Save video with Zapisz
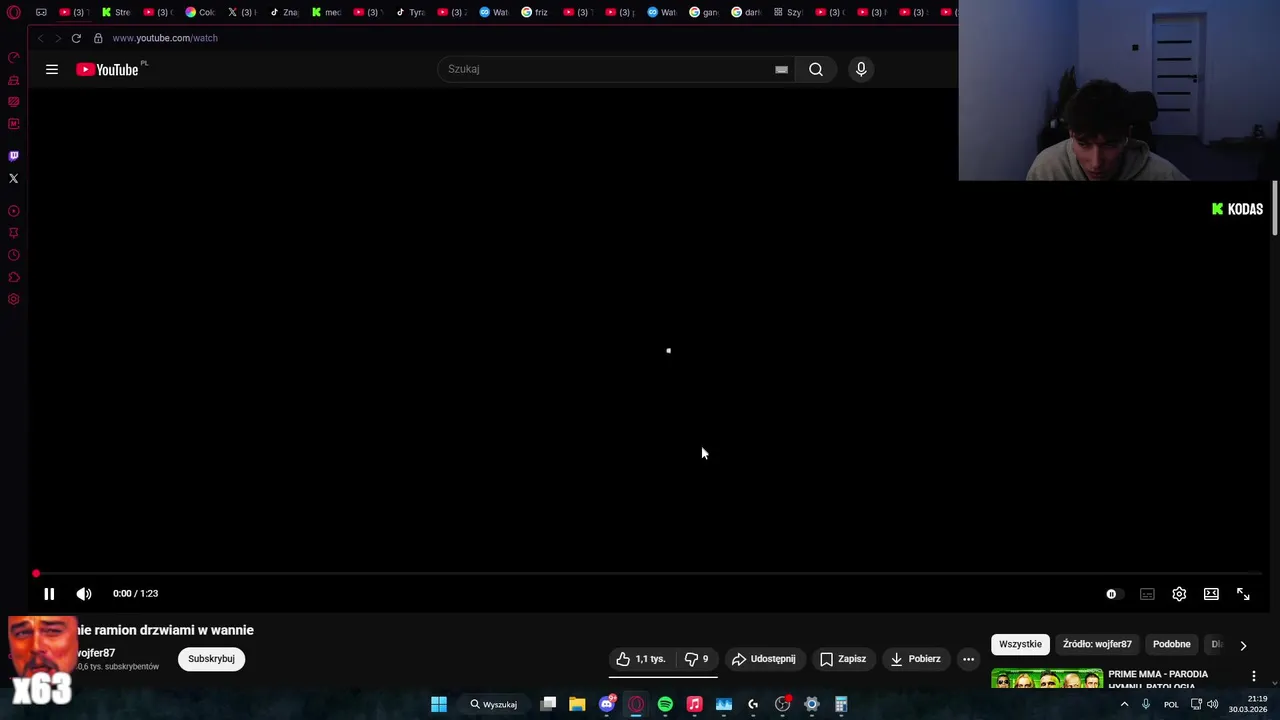1280x720 pixels. point(843,659)
